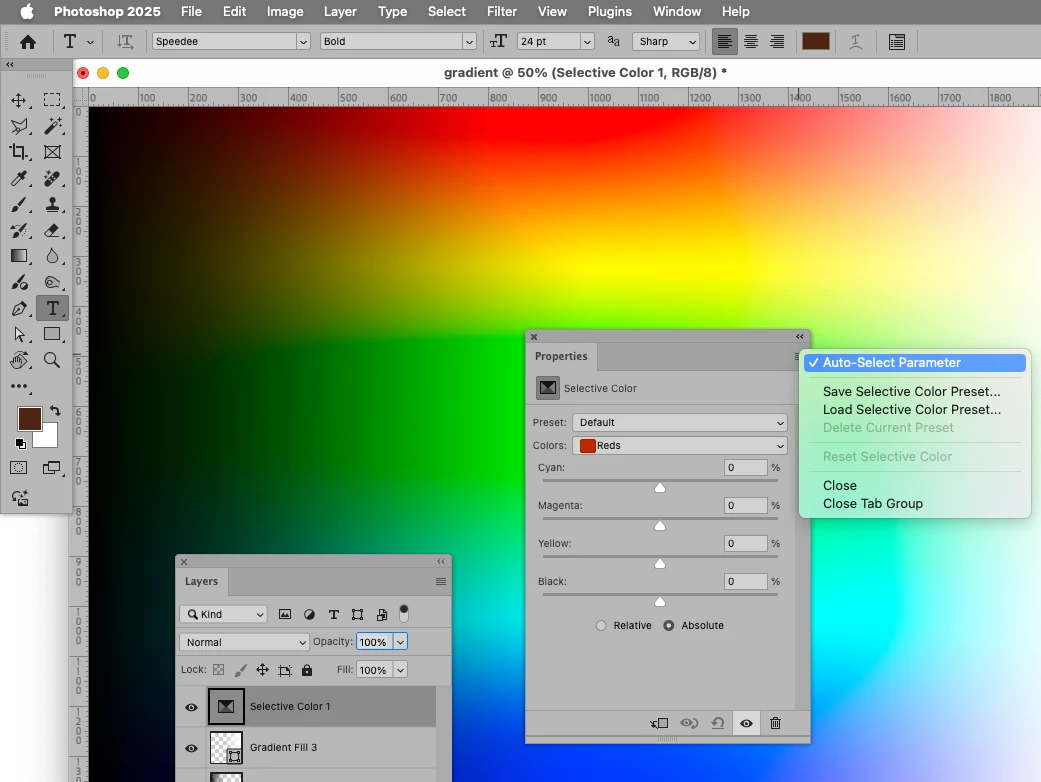Image resolution: width=1041 pixels, height=782 pixels.
Task: Choose Close Tab Group
Action: (x=872, y=504)
